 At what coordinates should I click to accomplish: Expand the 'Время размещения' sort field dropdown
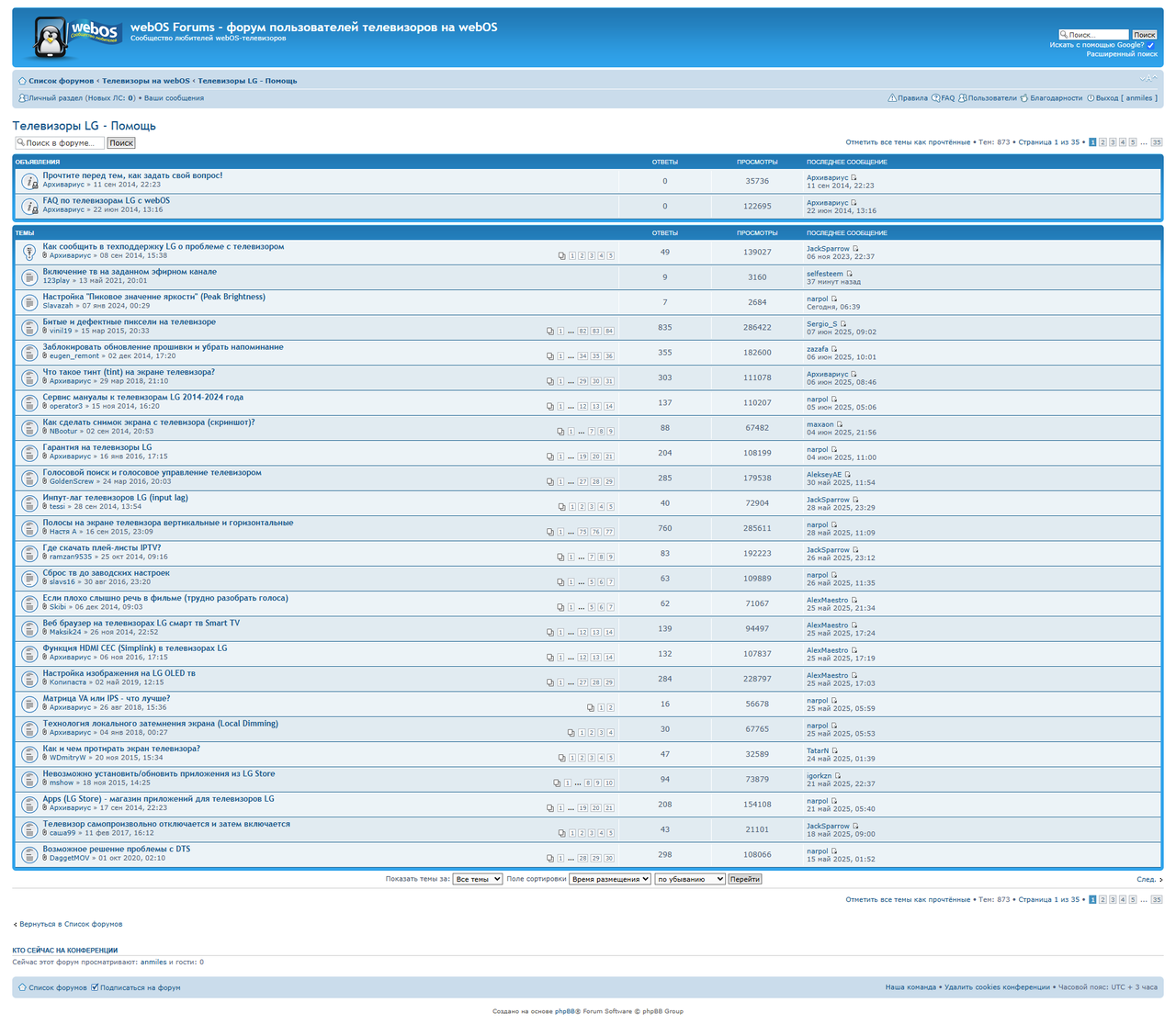(609, 879)
